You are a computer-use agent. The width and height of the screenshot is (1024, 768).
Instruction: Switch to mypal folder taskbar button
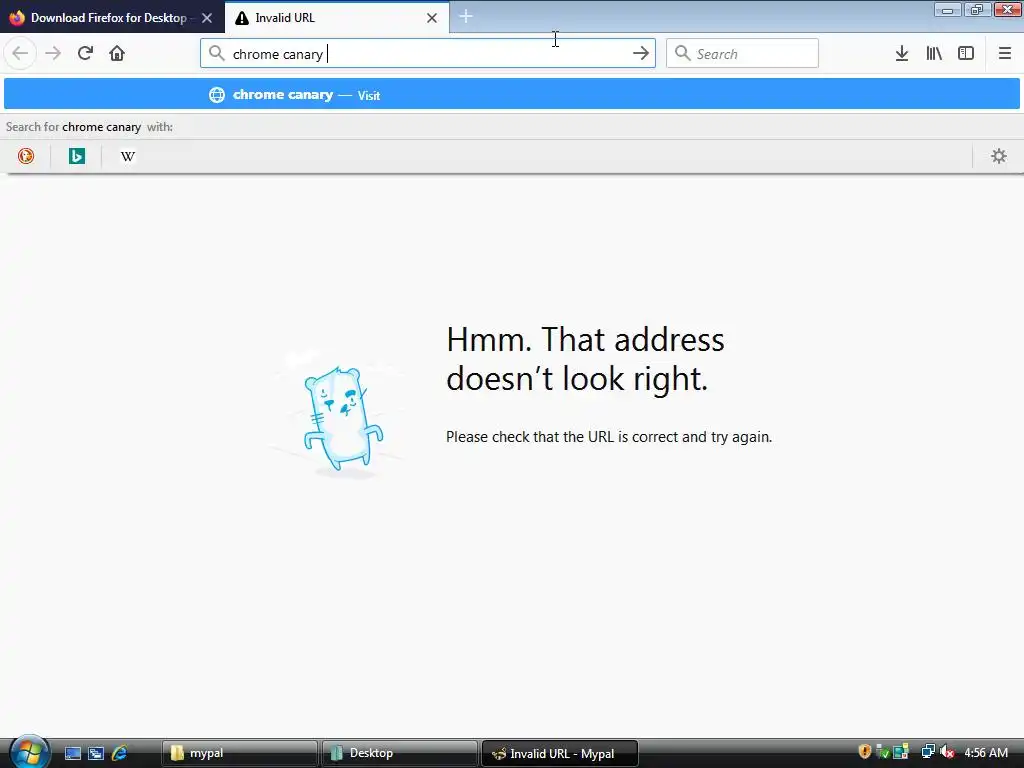click(x=239, y=753)
